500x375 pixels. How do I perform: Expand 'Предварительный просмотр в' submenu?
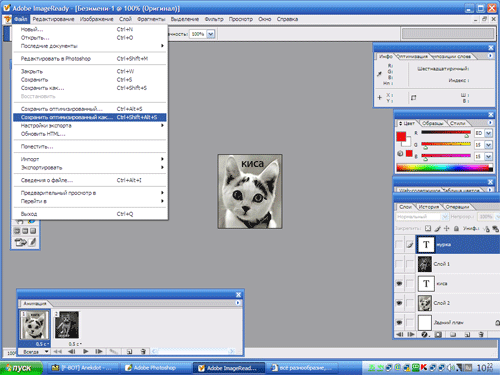pyautogui.click(x=90, y=193)
